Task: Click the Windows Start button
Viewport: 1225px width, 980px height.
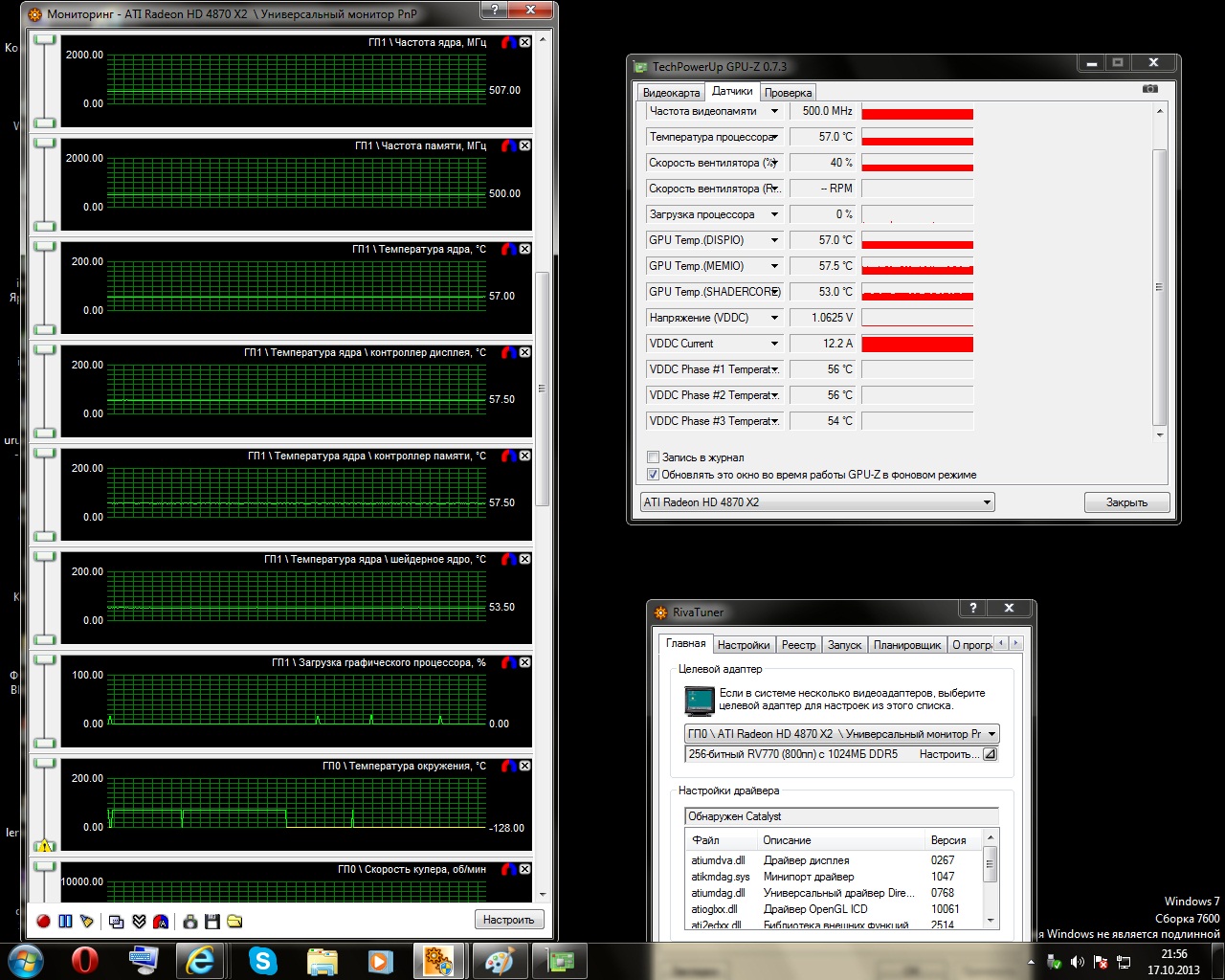Action: click(x=24, y=960)
